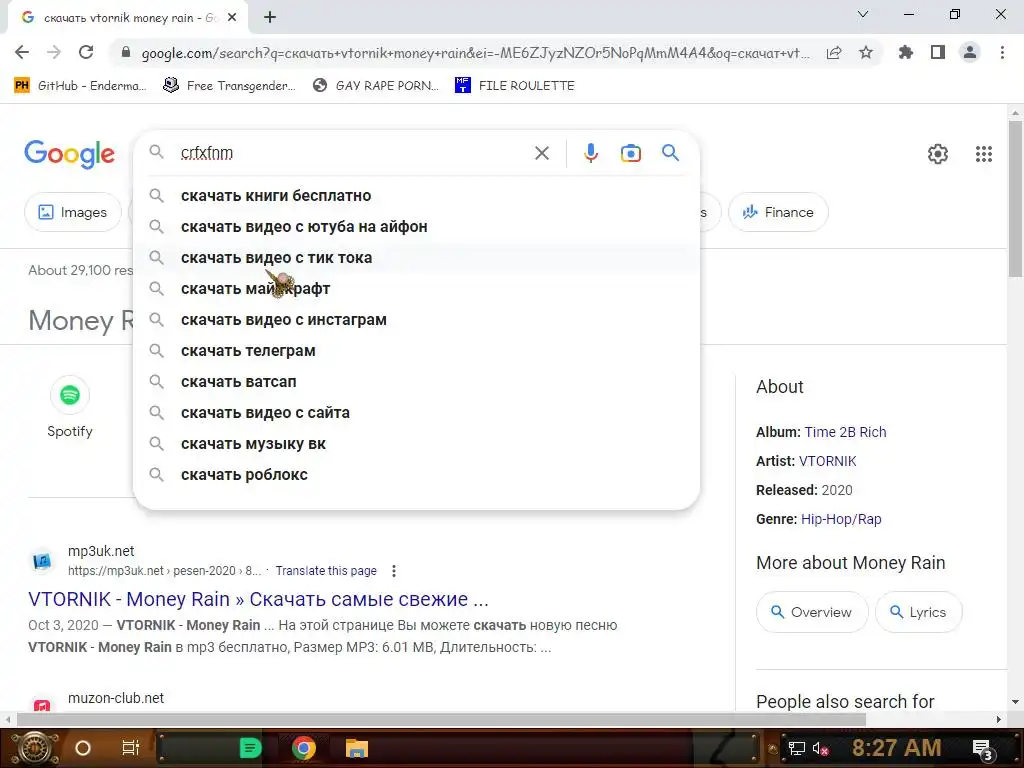
Task: Open mp3uk.net result options menu
Action: (394, 571)
